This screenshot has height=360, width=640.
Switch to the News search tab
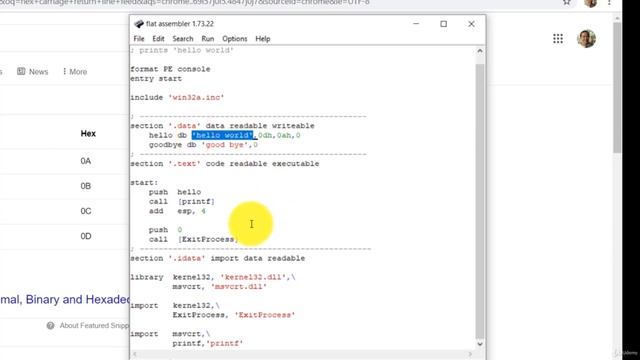point(33,71)
